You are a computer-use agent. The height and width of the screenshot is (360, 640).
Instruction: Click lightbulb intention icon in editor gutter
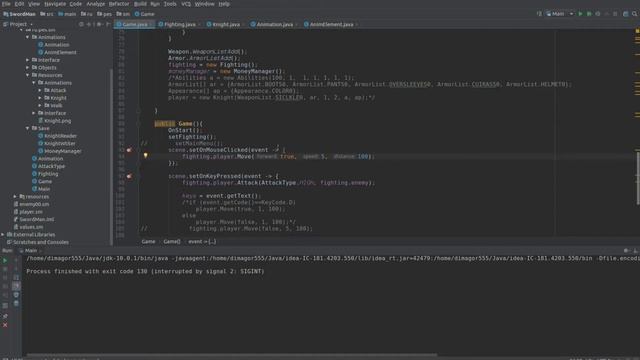(x=145, y=156)
